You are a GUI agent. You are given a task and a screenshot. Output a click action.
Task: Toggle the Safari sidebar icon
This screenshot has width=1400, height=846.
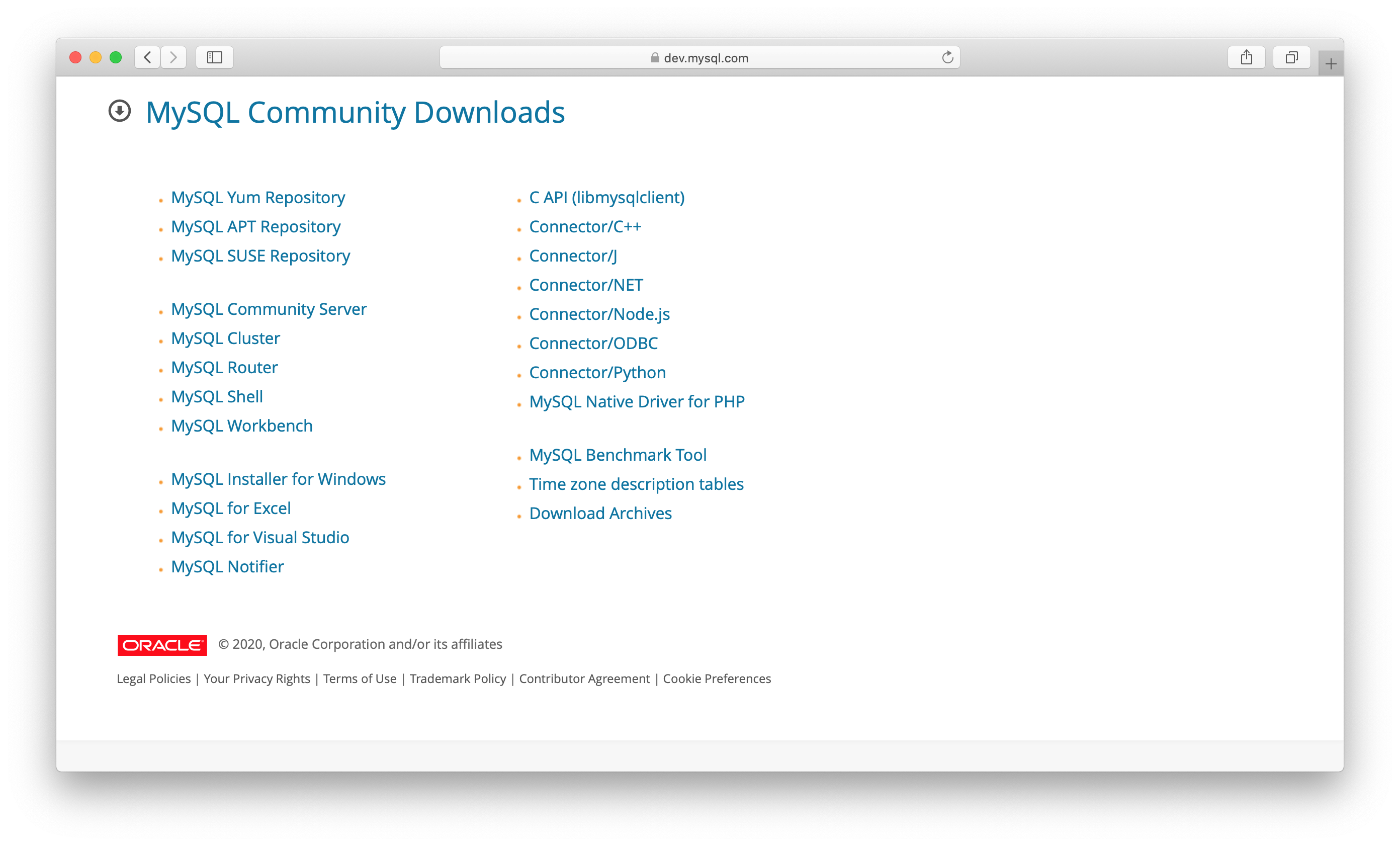[214, 57]
